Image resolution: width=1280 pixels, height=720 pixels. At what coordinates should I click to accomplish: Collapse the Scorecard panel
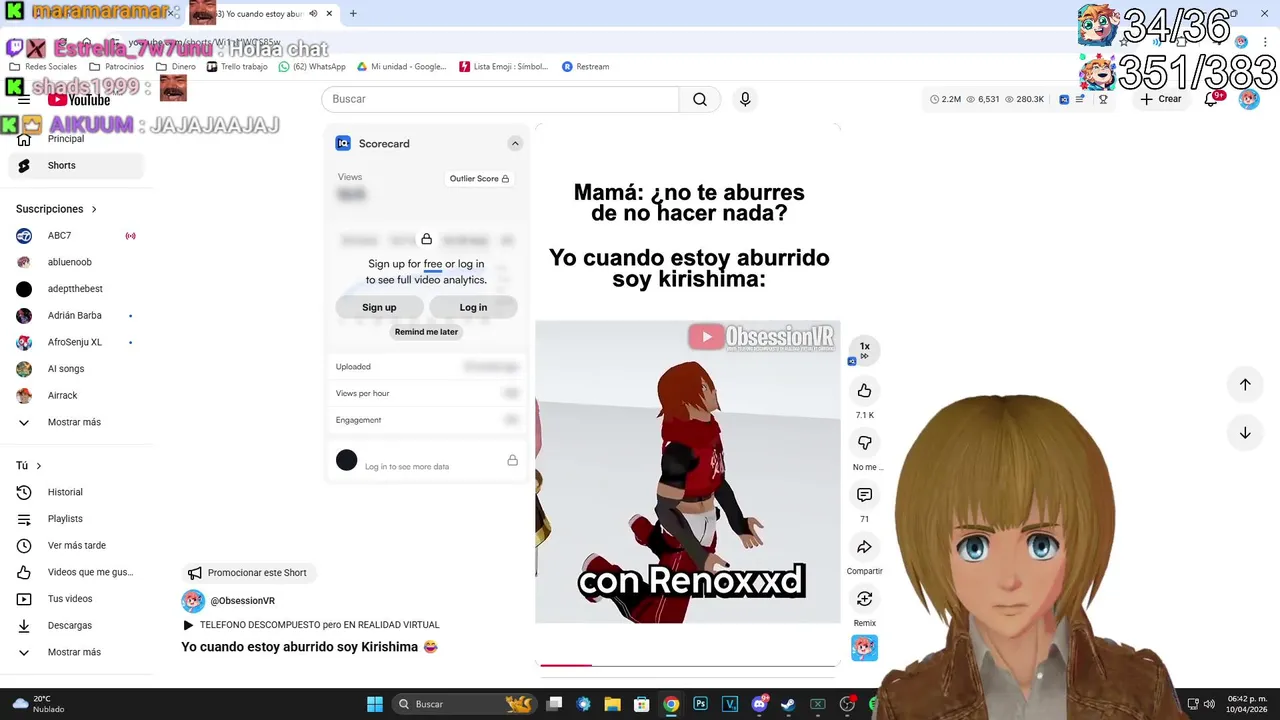click(515, 144)
